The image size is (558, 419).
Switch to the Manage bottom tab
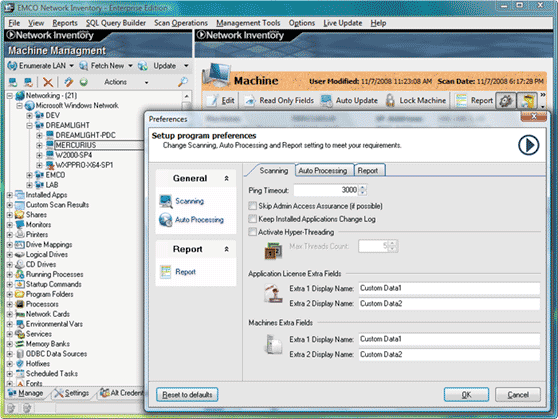(26, 393)
